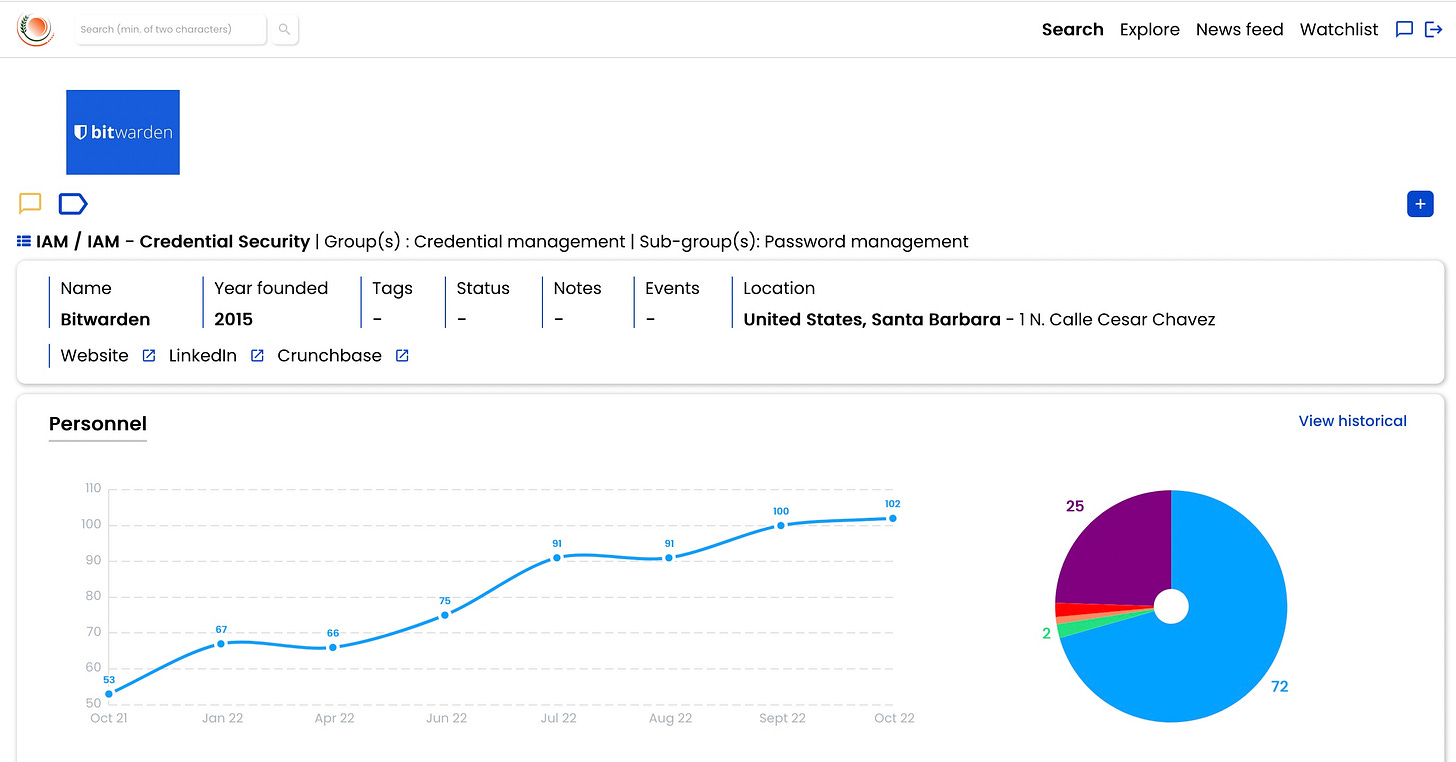Click the logout arrow icon
The image size is (1456, 762).
[x=1433, y=29]
